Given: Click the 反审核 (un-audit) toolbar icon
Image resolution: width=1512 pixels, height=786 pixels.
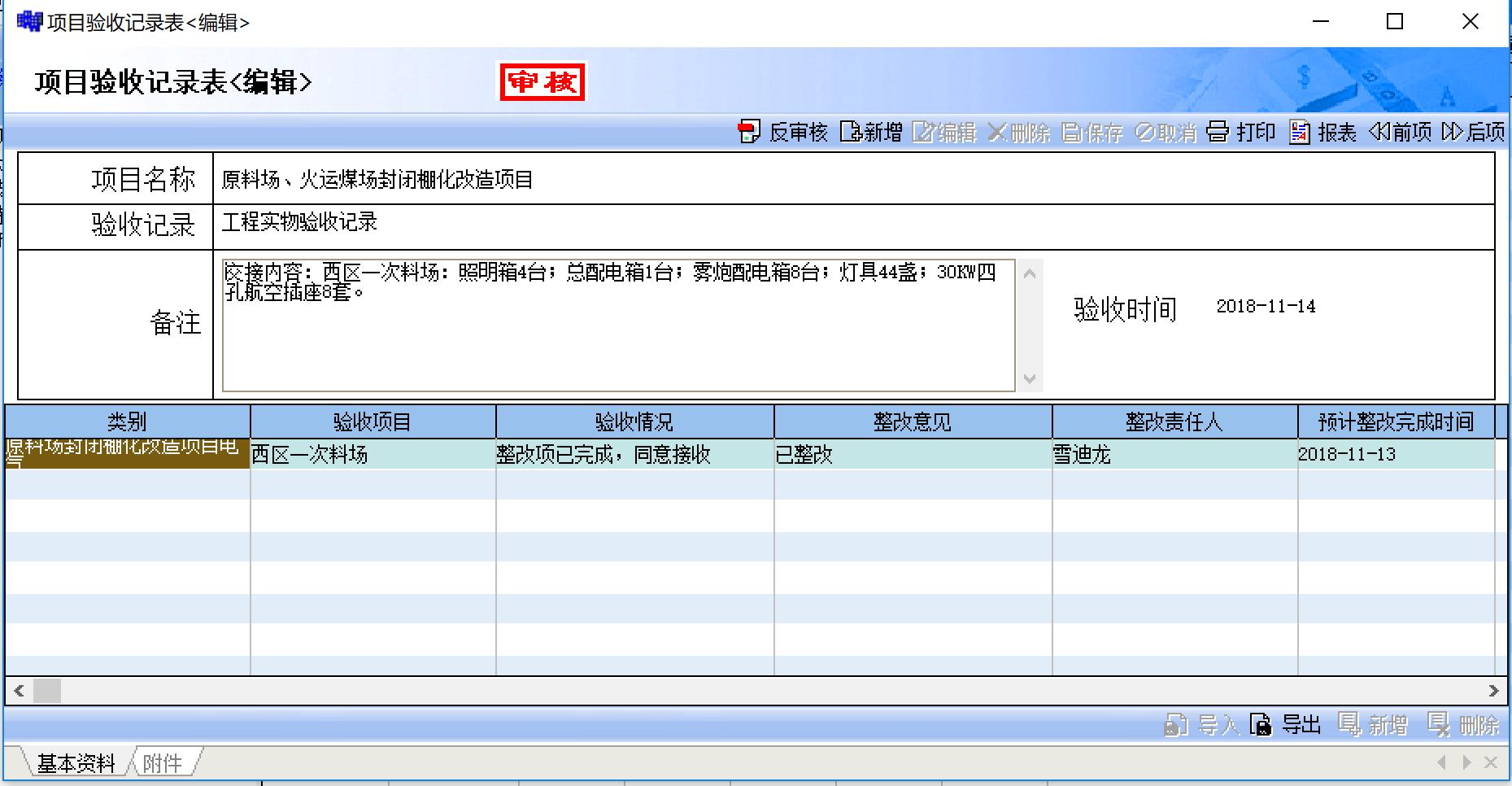Looking at the screenshot, I should pos(748,132).
